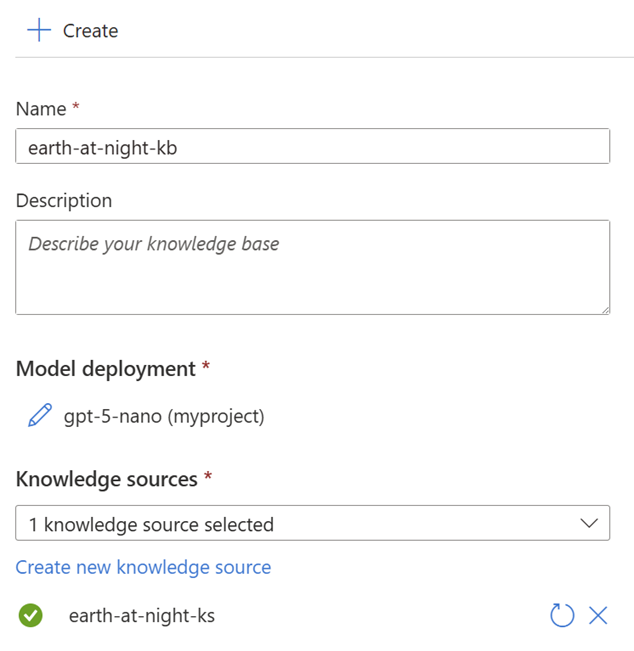
Task: Click the Description box resize handle
Action: tap(604, 309)
